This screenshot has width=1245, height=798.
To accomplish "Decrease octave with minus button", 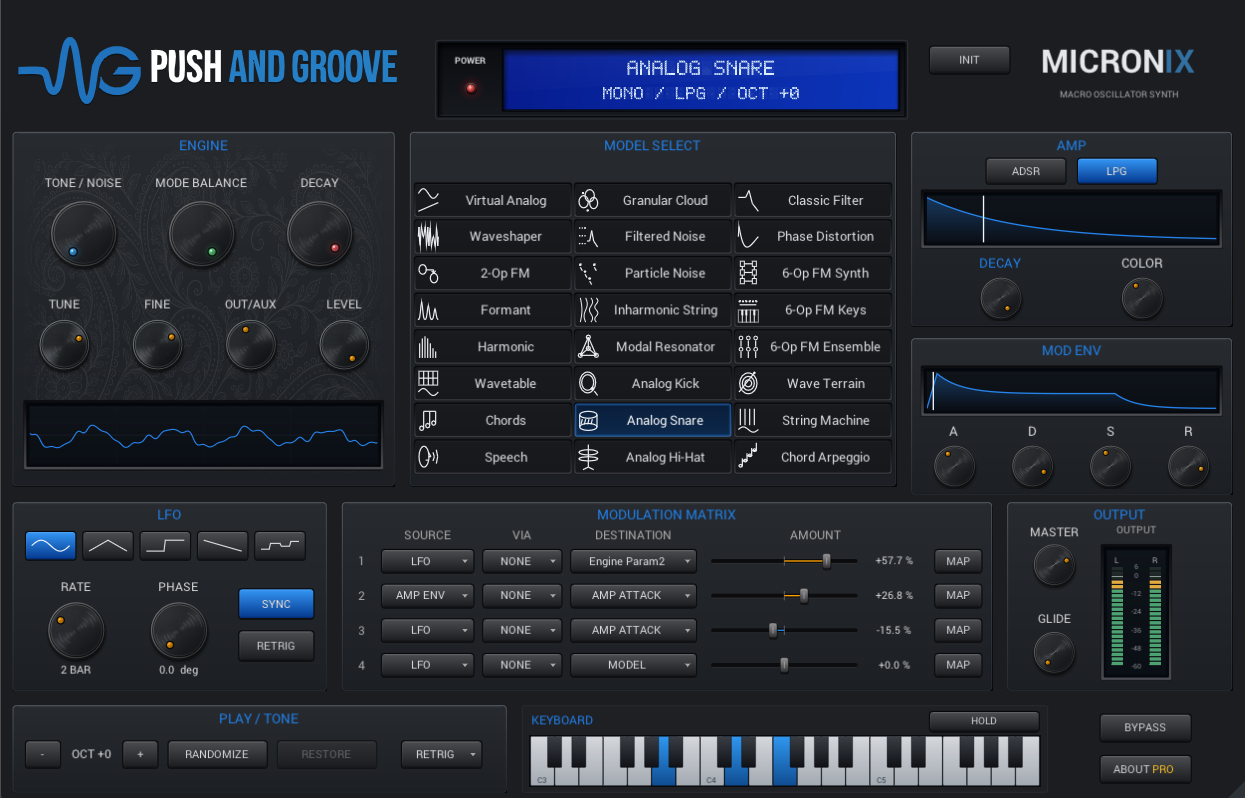I will pos(42,754).
